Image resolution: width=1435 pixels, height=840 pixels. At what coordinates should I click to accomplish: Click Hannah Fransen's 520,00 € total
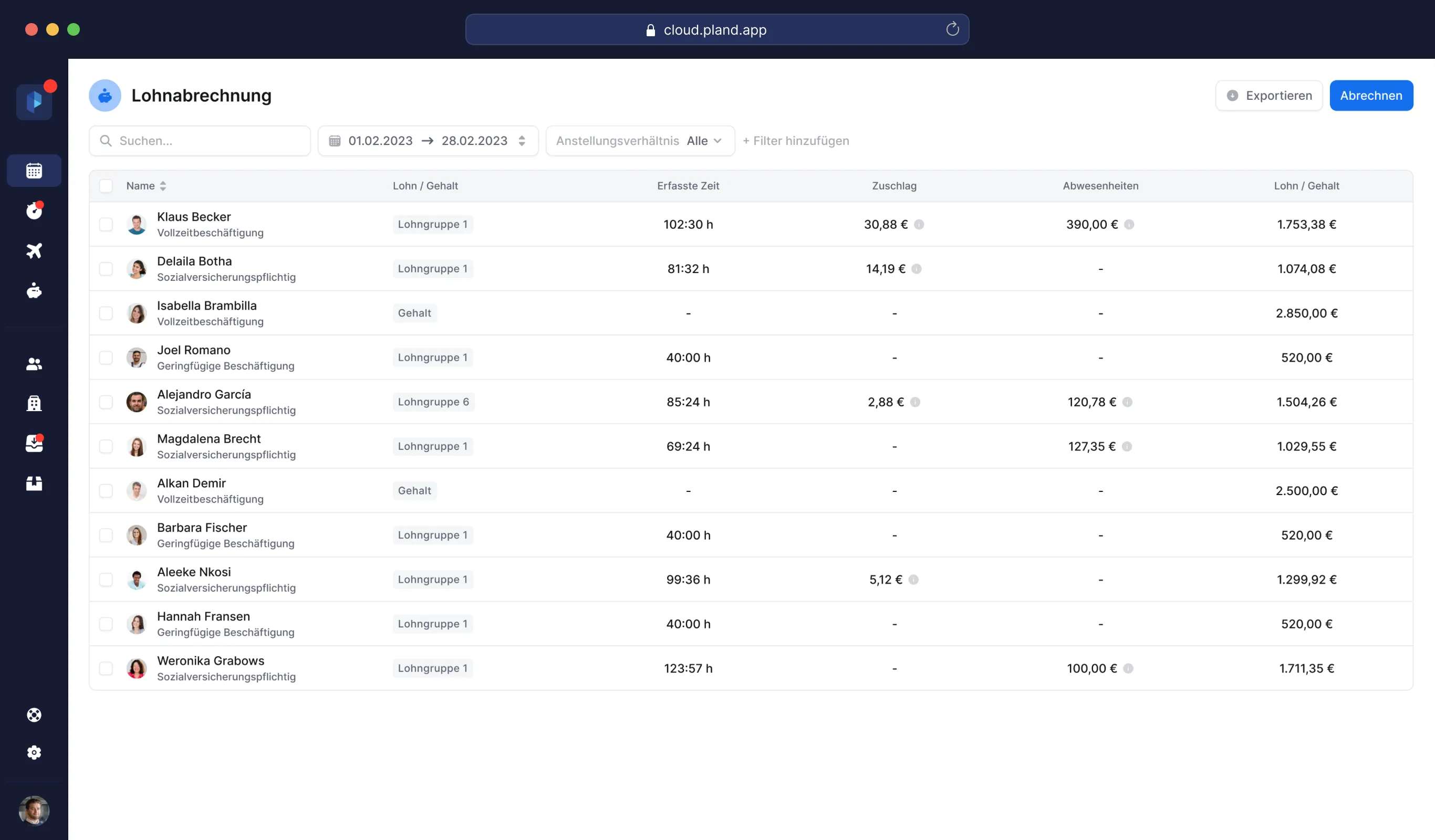pos(1306,624)
